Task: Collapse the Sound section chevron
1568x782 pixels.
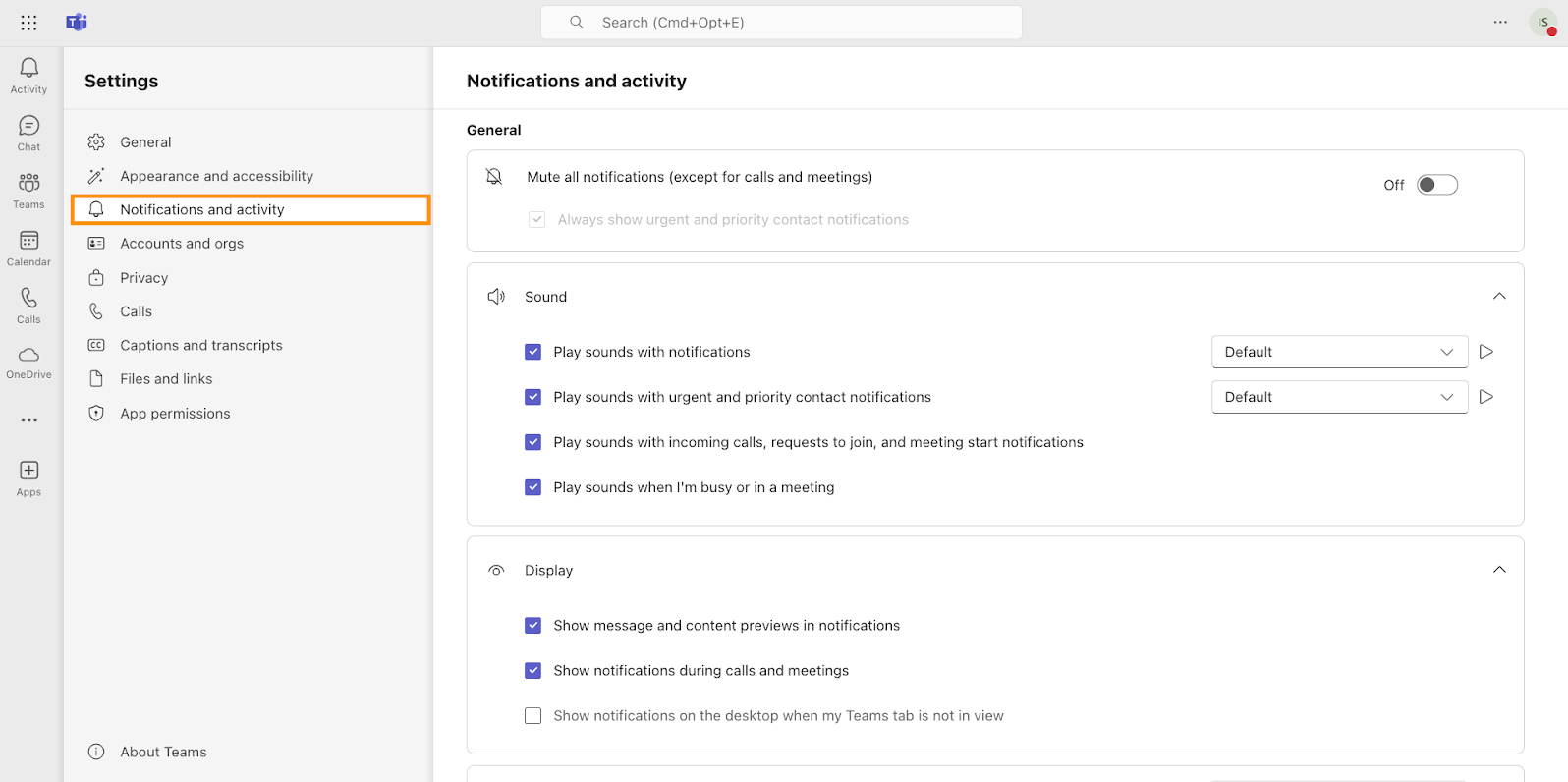Action: coord(1499,297)
